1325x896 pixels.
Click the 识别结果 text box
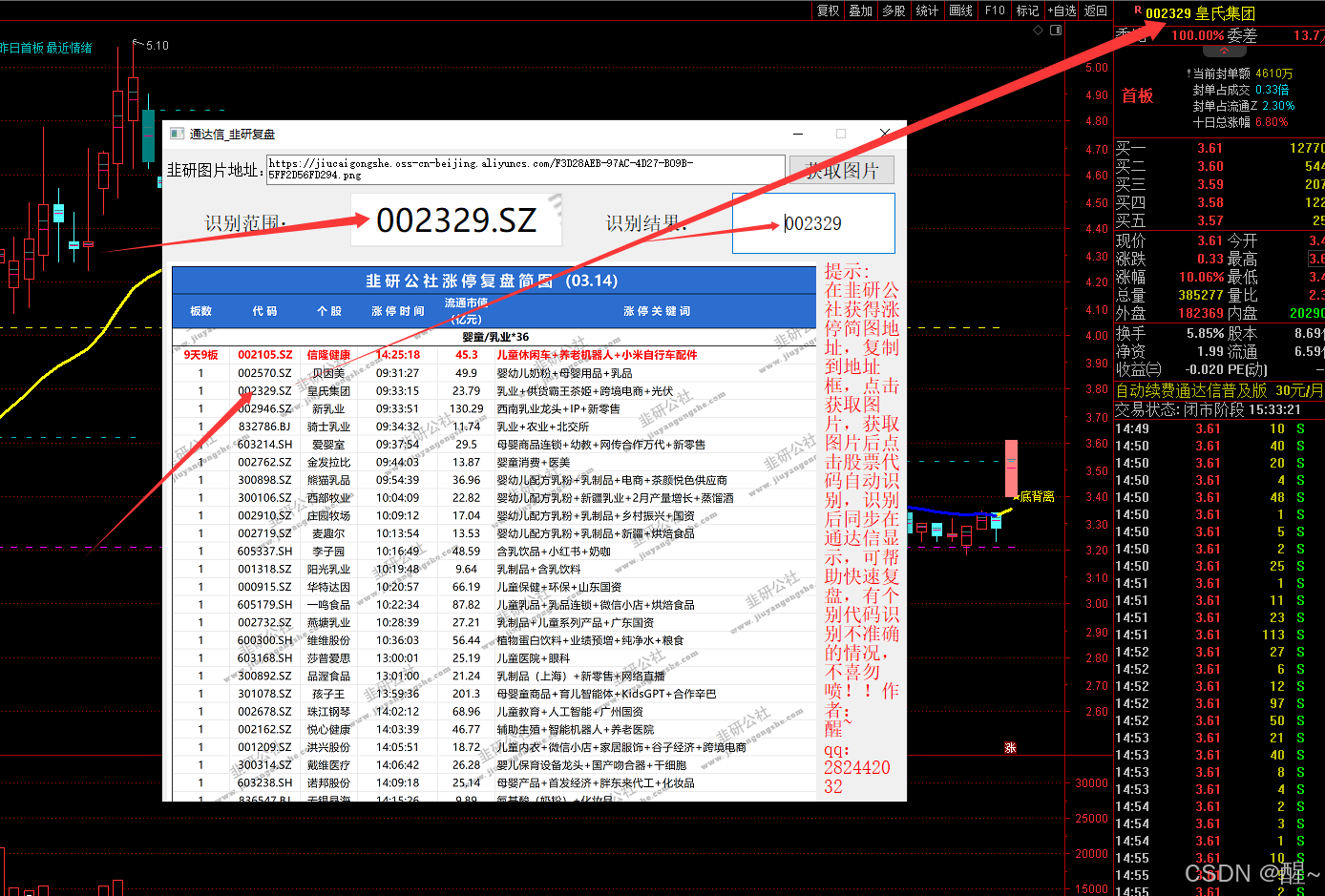(813, 223)
